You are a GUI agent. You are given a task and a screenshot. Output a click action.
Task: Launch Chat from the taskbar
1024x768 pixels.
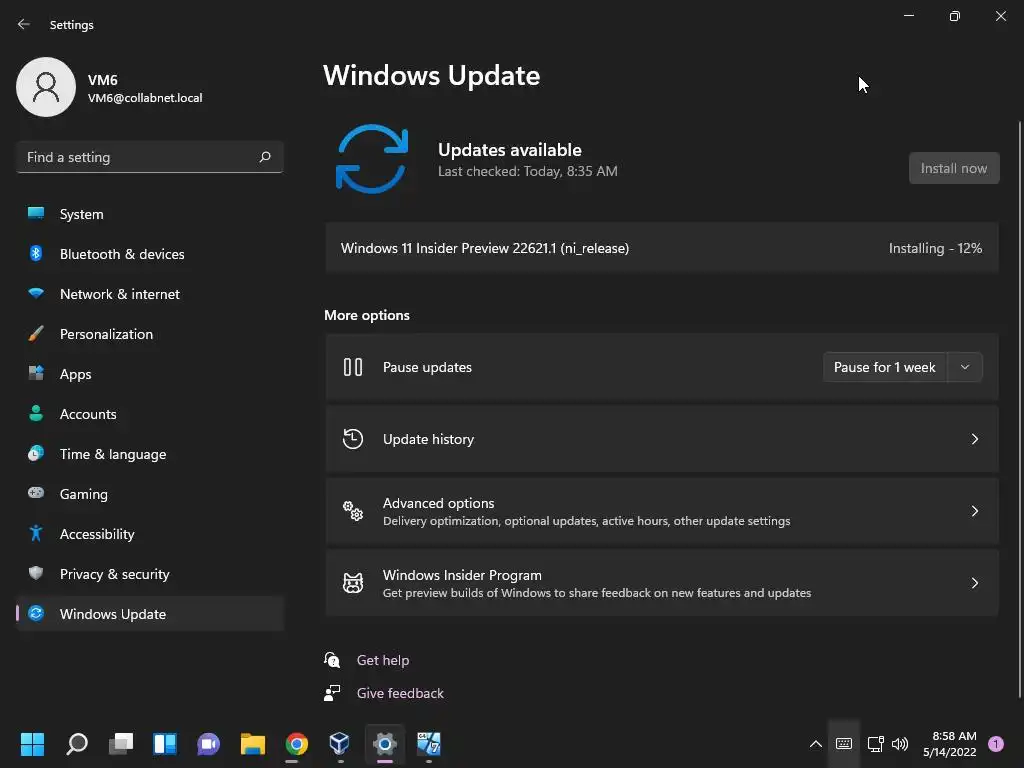[x=209, y=744]
